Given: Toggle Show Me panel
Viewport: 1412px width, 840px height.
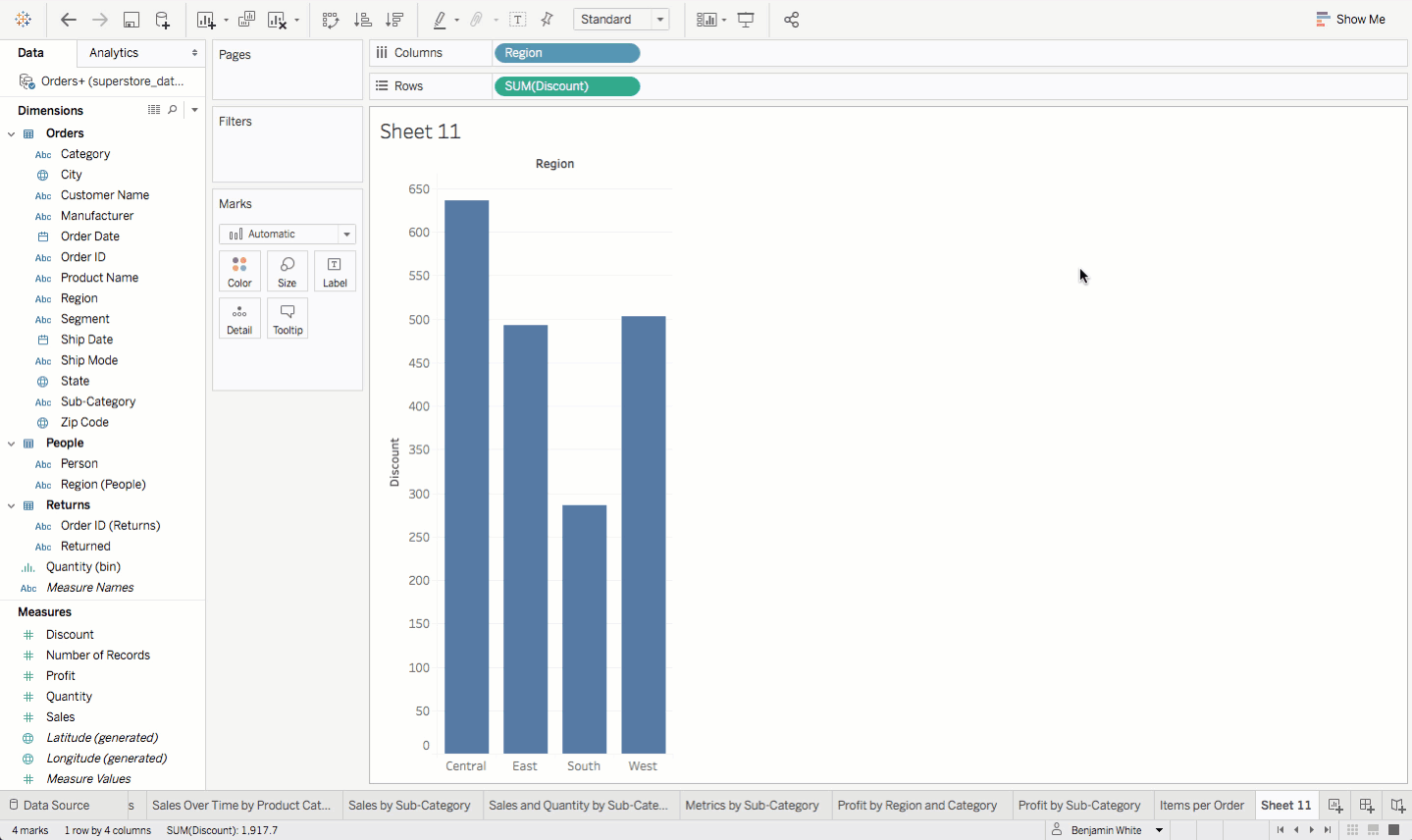Looking at the screenshot, I should point(1350,20).
